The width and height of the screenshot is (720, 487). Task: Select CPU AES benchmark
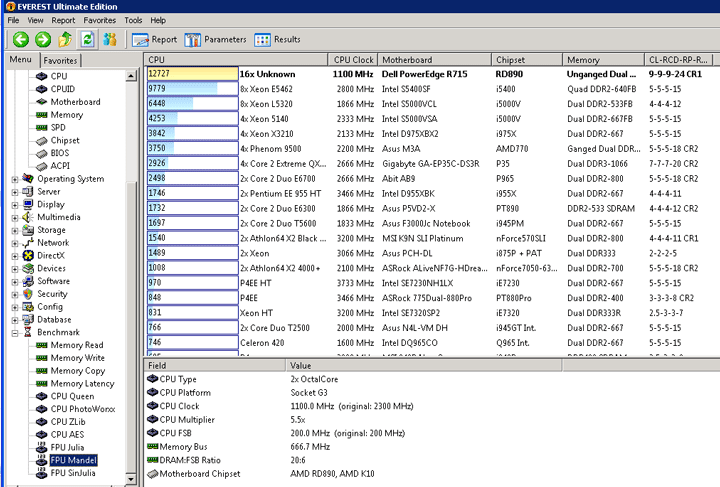click(67, 435)
